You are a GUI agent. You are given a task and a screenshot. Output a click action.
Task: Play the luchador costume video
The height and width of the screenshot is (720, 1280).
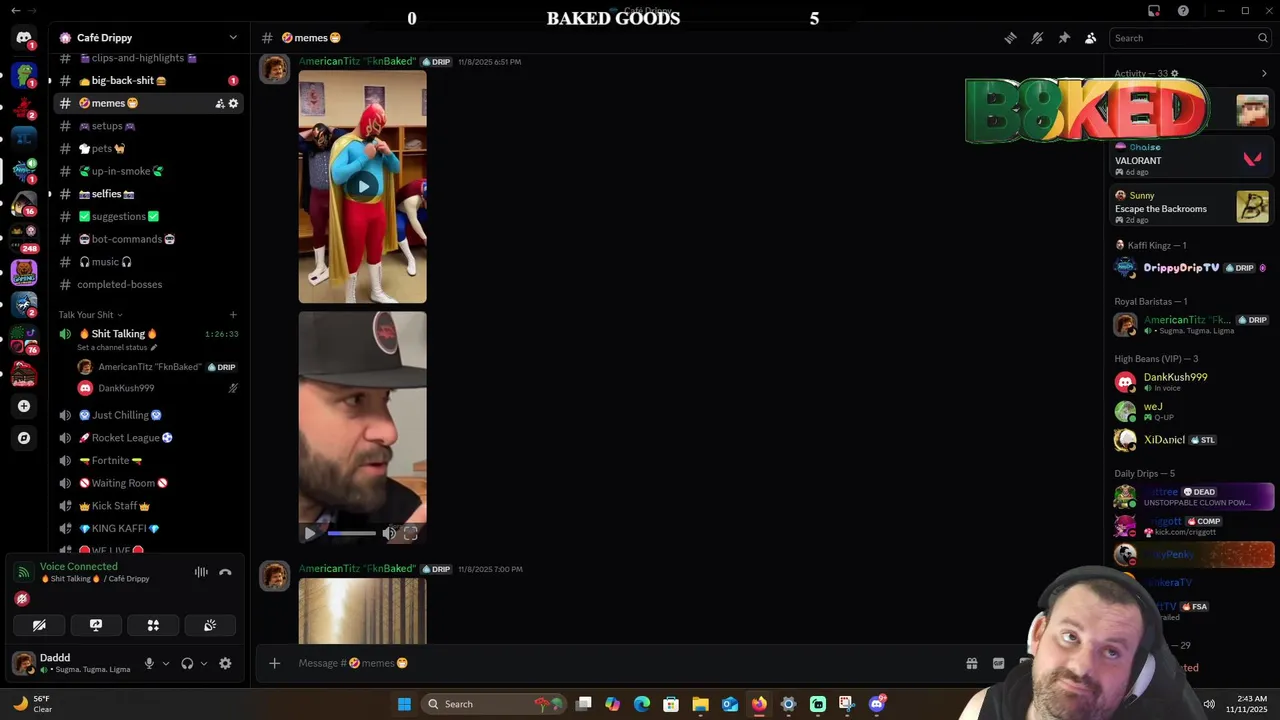363,186
